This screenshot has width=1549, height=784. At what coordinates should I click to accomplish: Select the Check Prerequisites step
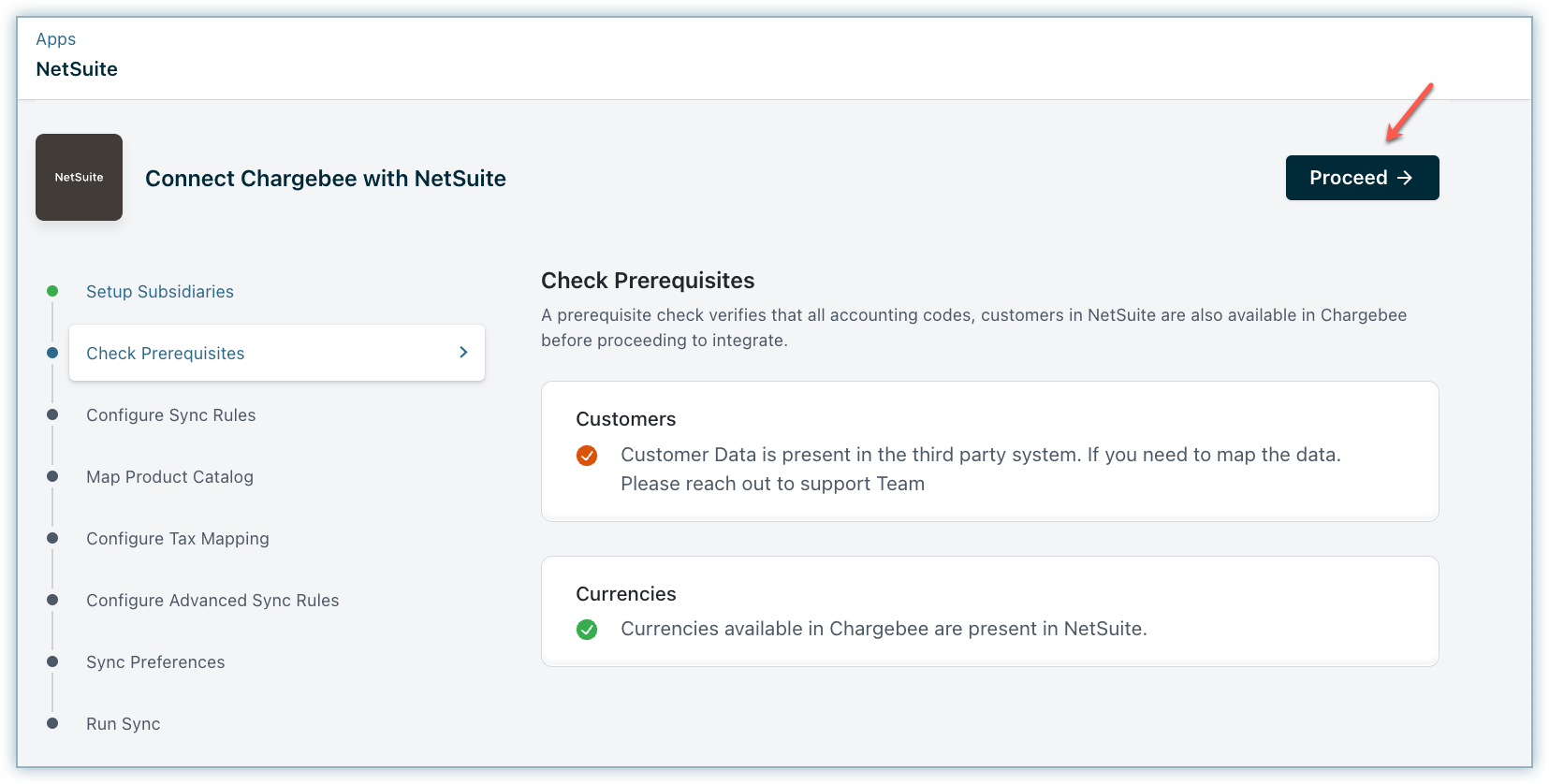click(166, 354)
